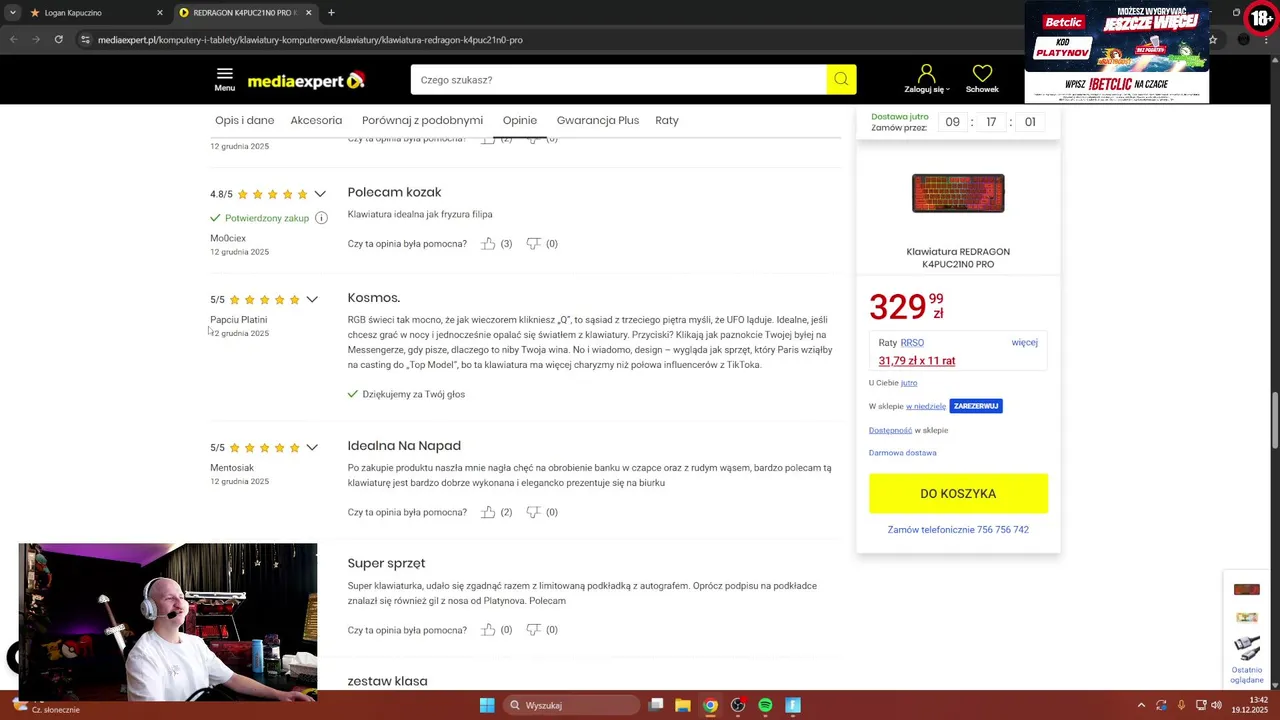The height and width of the screenshot is (720, 1280).
Task: Click the info icon next to Potwierdzony zakup
Action: (321, 218)
